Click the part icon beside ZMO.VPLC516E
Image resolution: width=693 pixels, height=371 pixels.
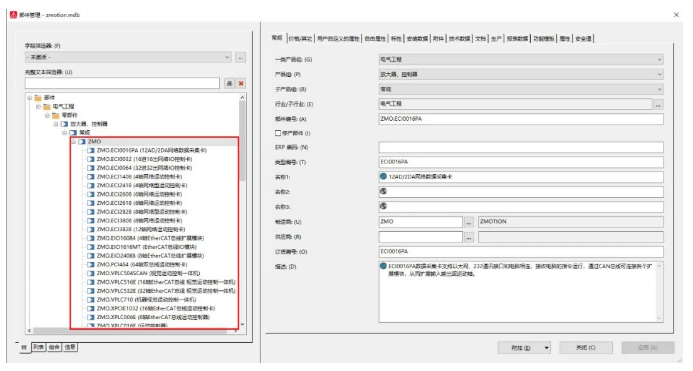pyautogui.click(x=91, y=282)
